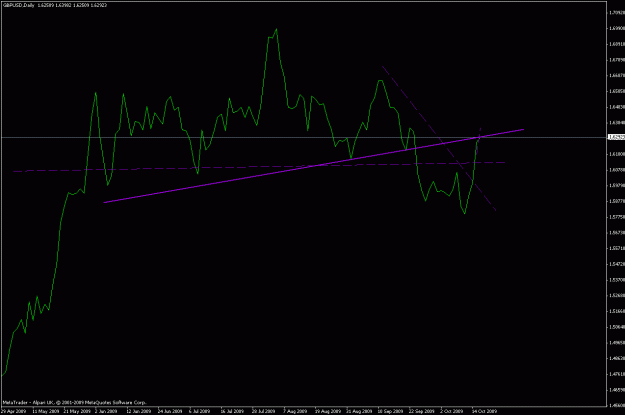Image resolution: width=625 pixels, height=415 pixels.
Task: Click the '22 Sep 2009' date label
Action: point(422,411)
